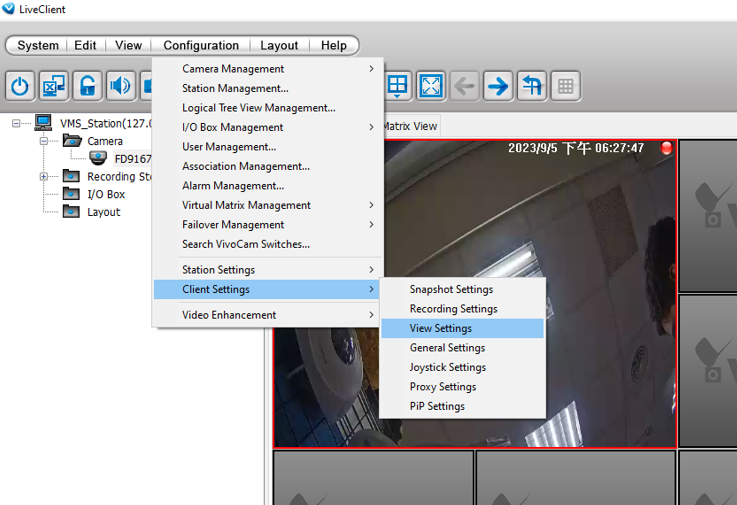This screenshot has width=737, height=505.
Task: Open the layout grid selector icon
Action: tap(397, 86)
